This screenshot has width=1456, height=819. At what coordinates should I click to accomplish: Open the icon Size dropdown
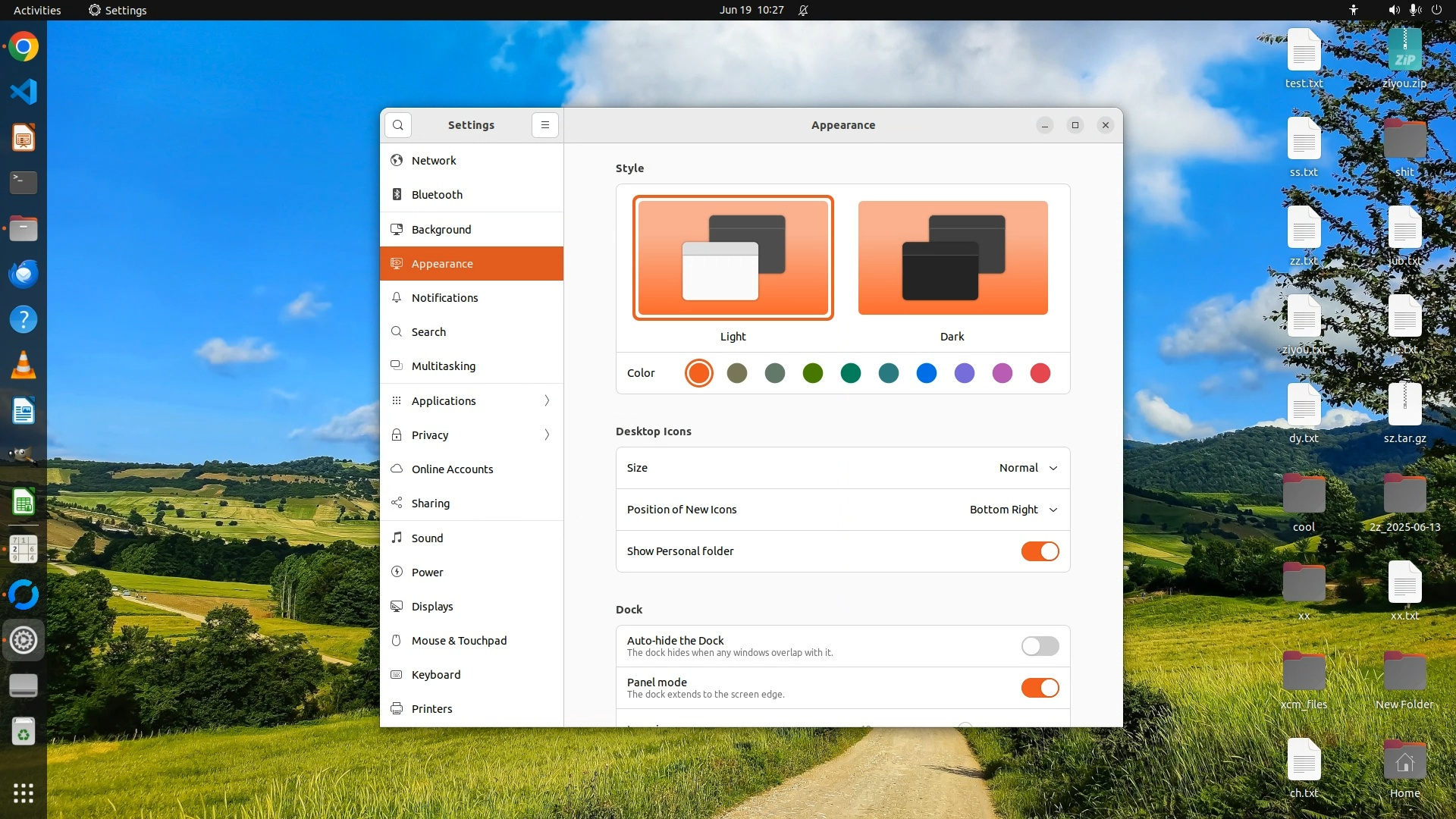point(1028,468)
